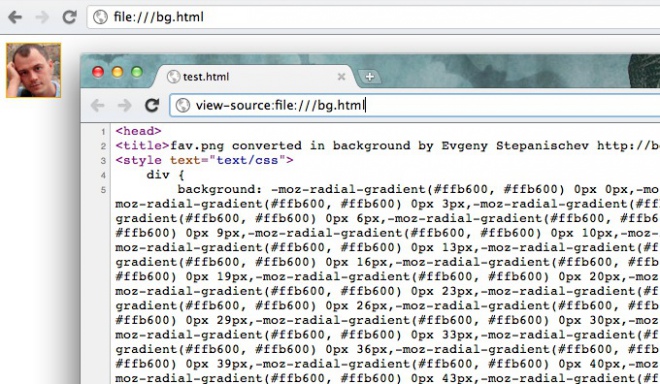Focus the file:///bg.html address bar
The width and height of the screenshot is (660, 384).
pyautogui.click(x=373, y=17)
